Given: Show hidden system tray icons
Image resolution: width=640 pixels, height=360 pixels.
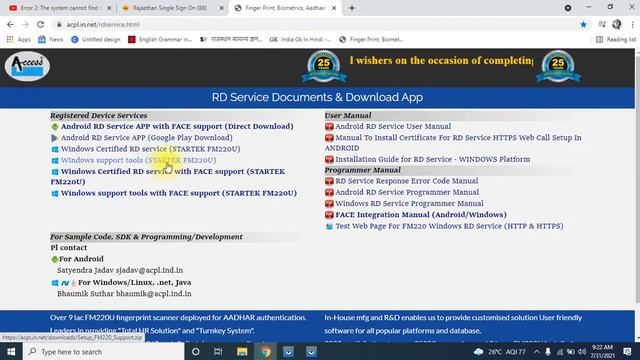Looking at the screenshot, I should 537,351.
